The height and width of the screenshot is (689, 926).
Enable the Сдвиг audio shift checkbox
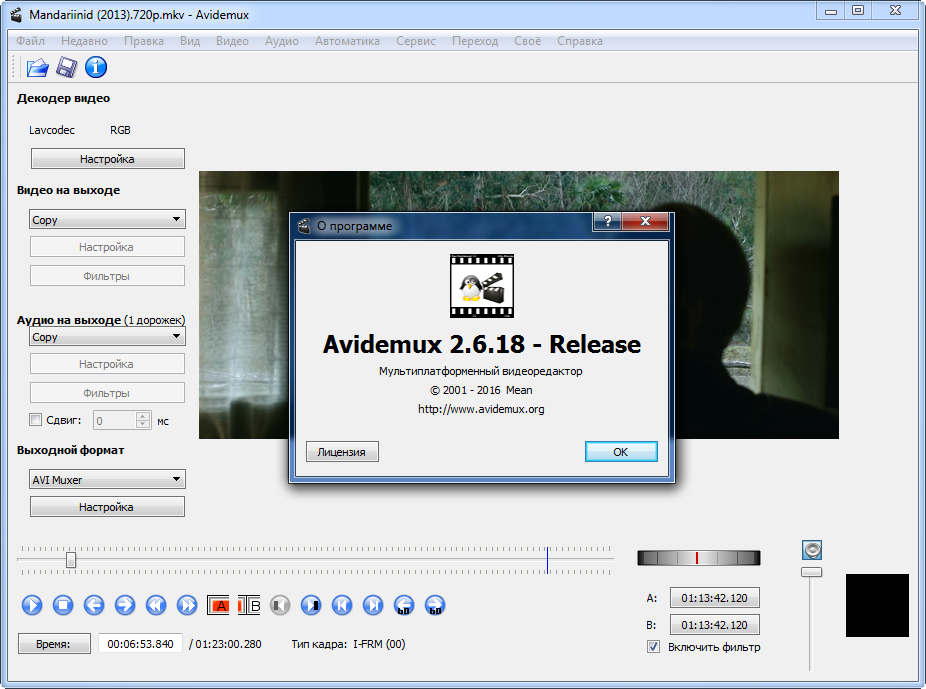(36, 420)
